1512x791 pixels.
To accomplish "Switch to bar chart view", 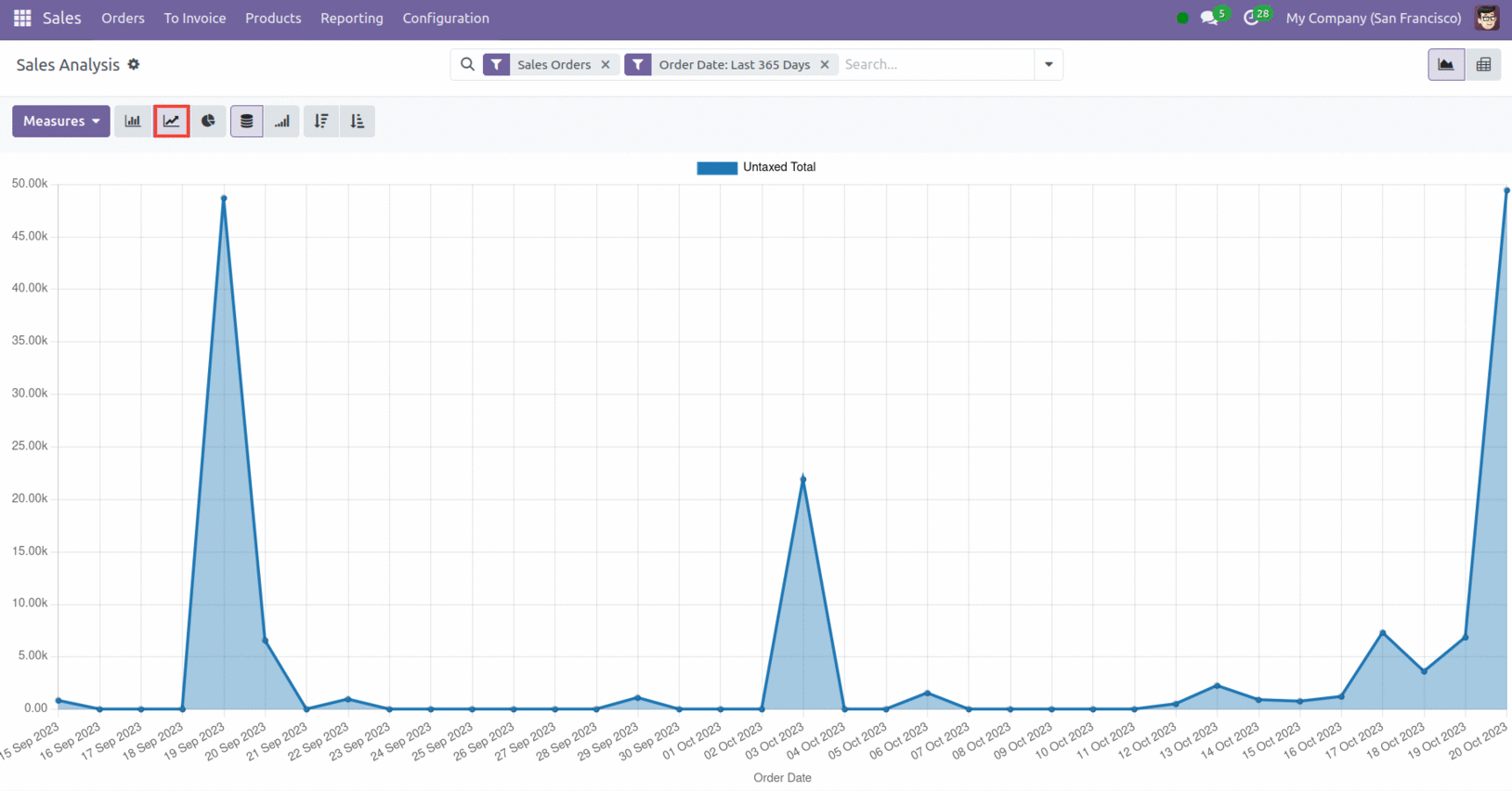I will (x=133, y=122).
